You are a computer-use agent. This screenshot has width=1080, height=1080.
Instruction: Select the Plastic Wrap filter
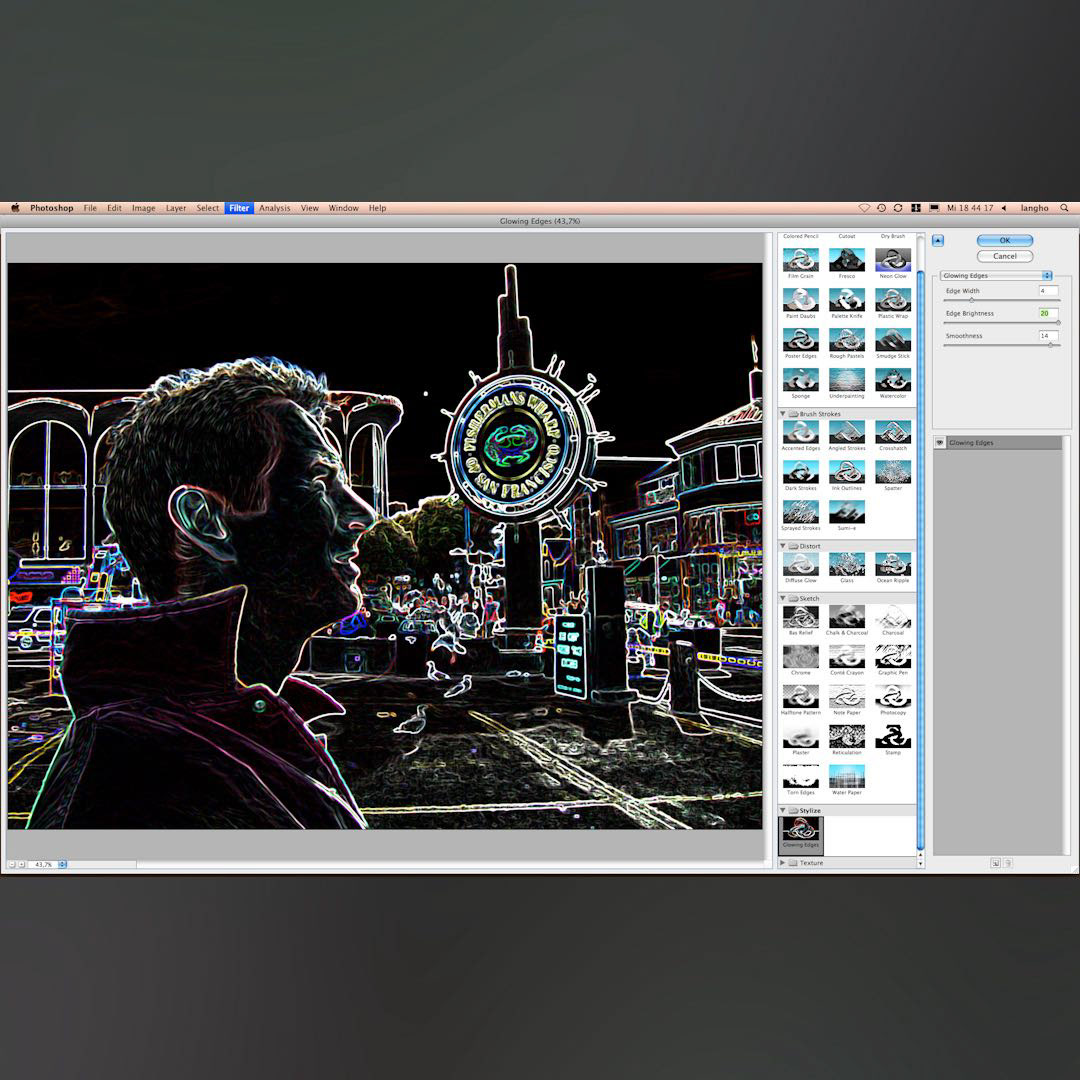893,300
